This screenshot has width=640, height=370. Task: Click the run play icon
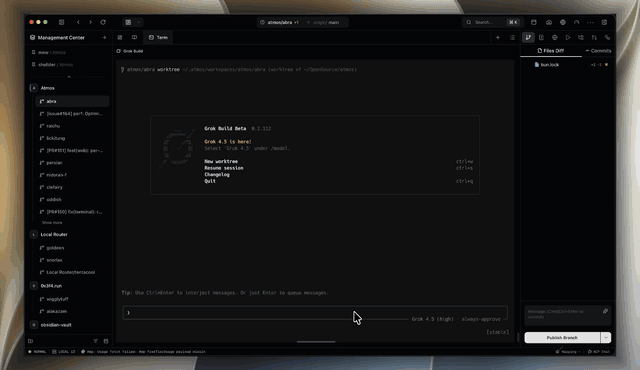(x=568, y=38)
